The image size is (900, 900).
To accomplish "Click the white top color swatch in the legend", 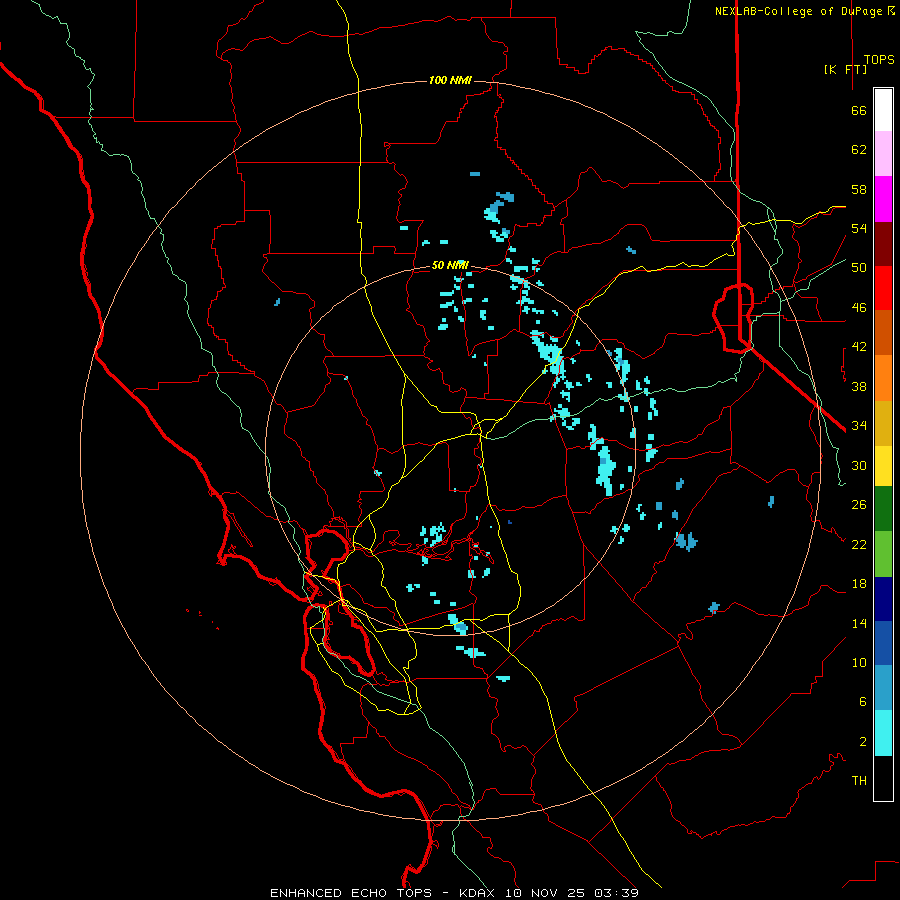I will pos(883,110).
